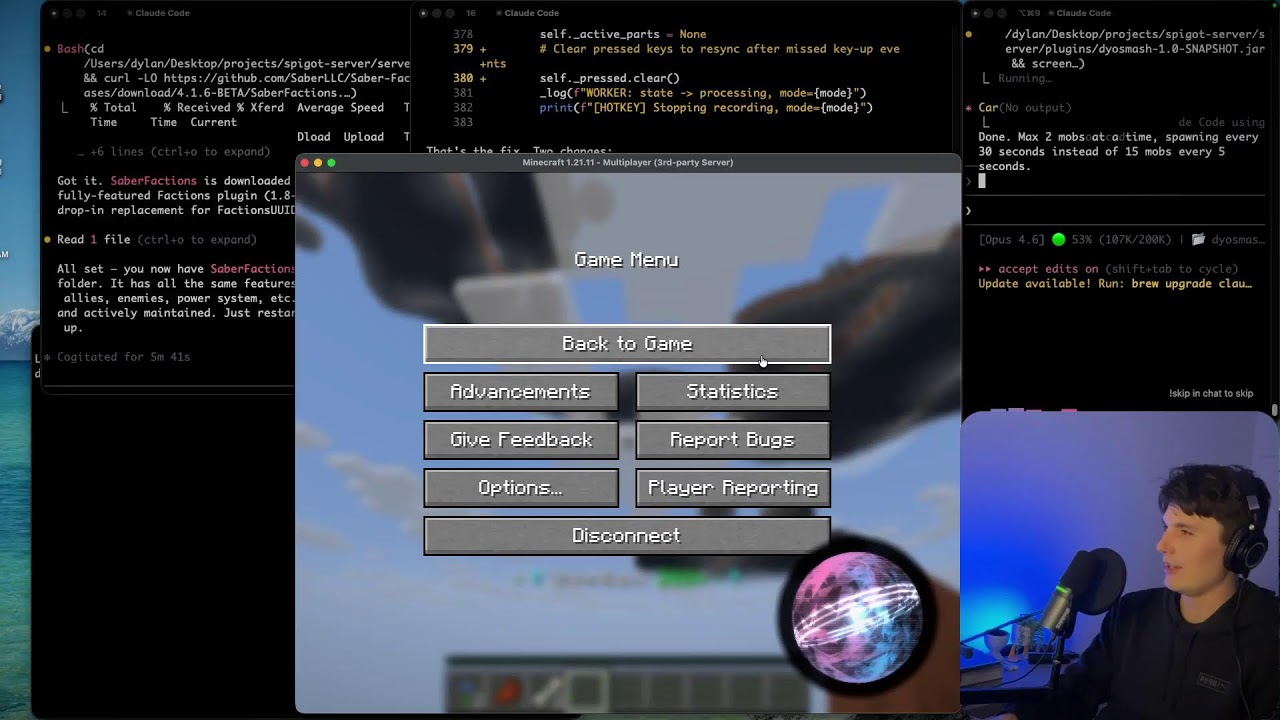
Task: Click the Minecraft 1.21.11 window title bar
Action: (627, 163)
